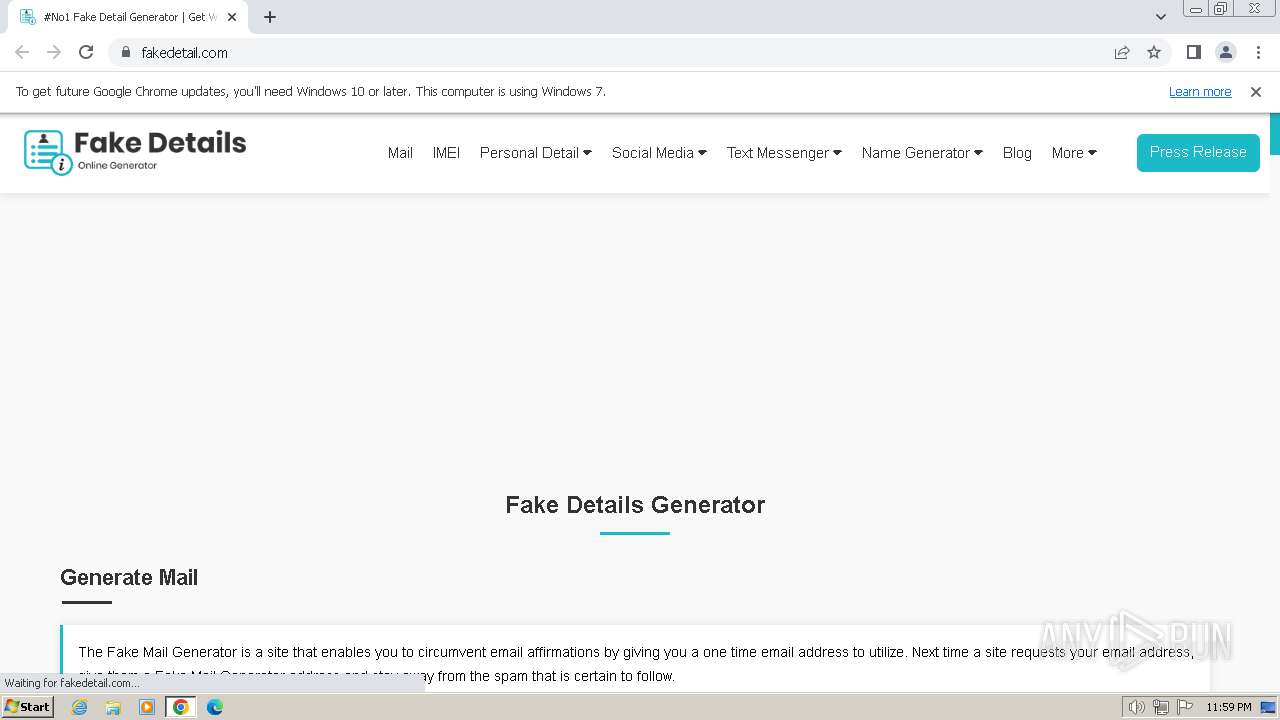Open the tab search chevron
This screenshot has height=720, width=1280.
click(x=1160, y=17)
